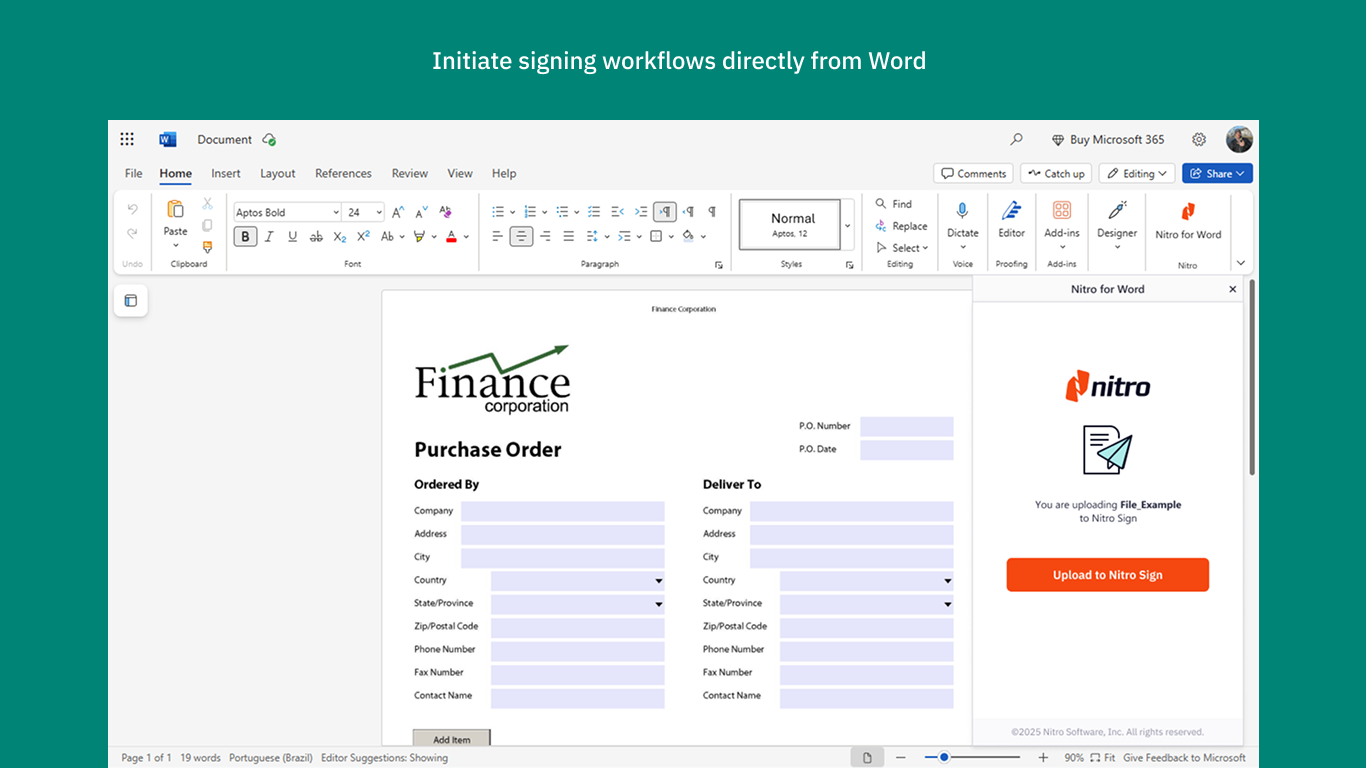Viewport: 1366px width, 768px height.
Task: Expand the highlight color dropdown arrow
Action: (434, 237)
